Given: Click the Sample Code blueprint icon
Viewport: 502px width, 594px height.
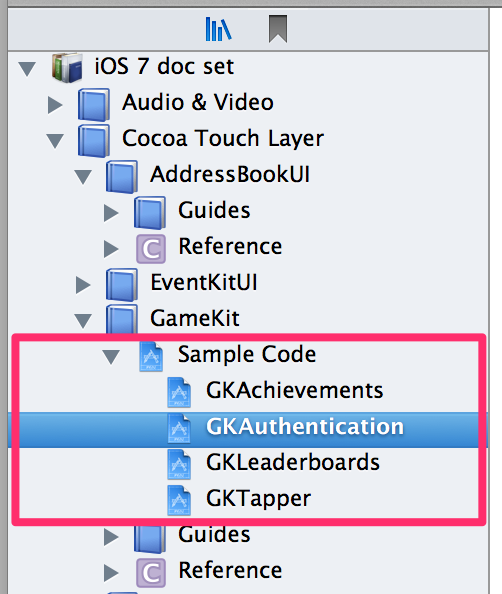Looking at the screenshot, I should tap(151, 356).
